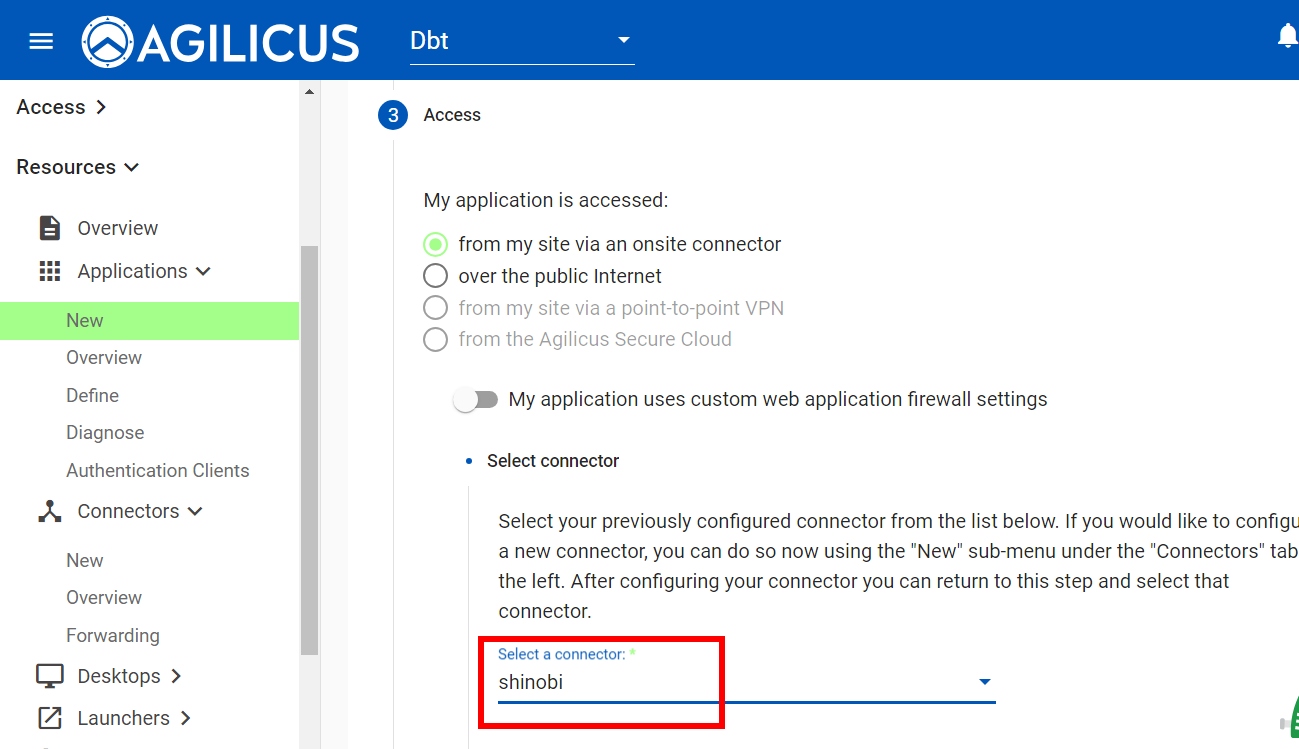Open the Dbt organisation dropdown

[x=521, y=41]
